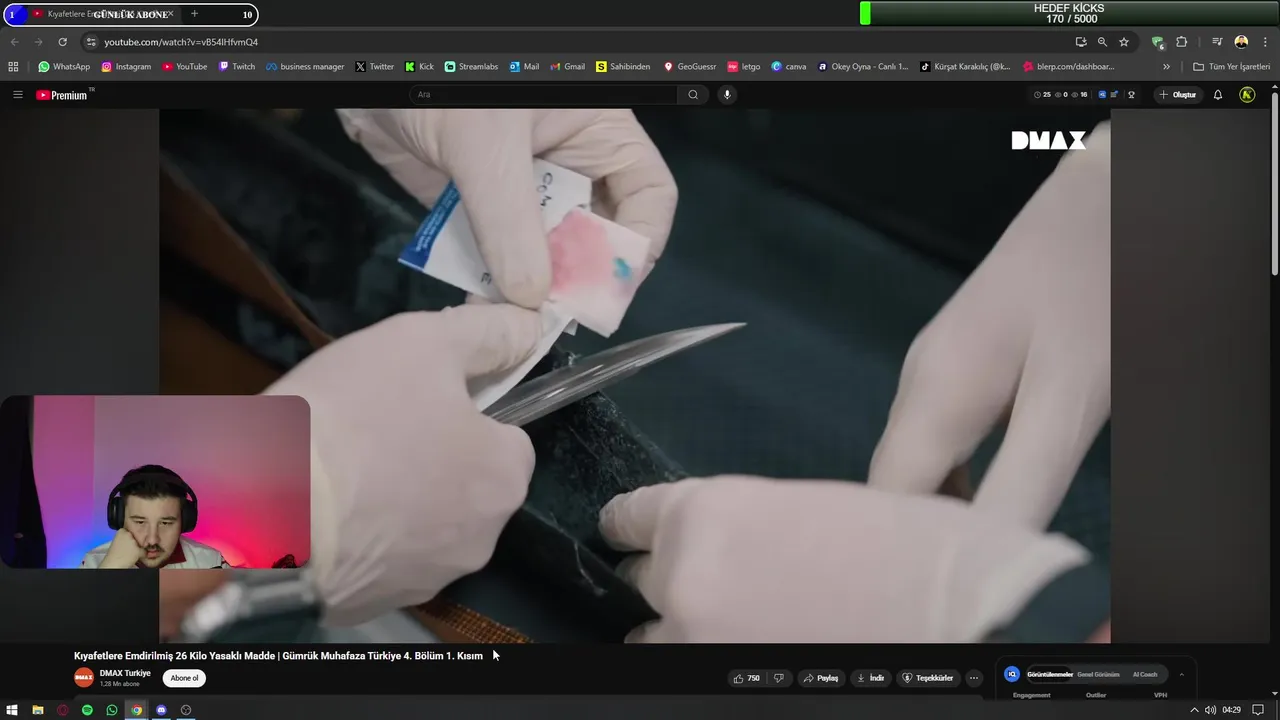
Task: Open the Kick bookmark
Action: [x=419, y=67]
